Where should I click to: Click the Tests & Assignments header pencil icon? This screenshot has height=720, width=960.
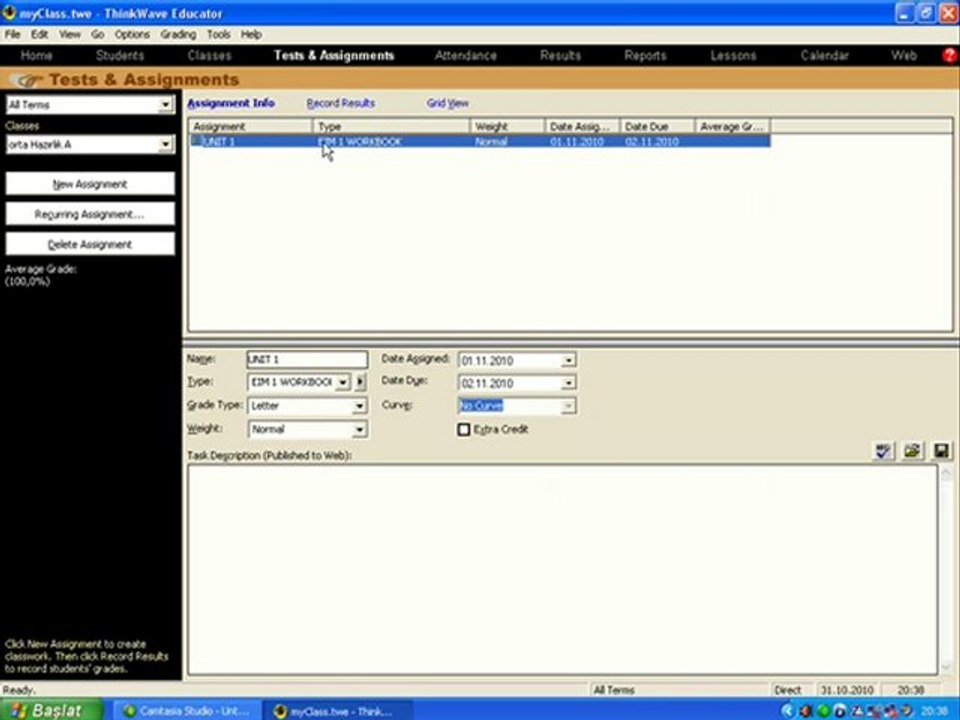26,80
